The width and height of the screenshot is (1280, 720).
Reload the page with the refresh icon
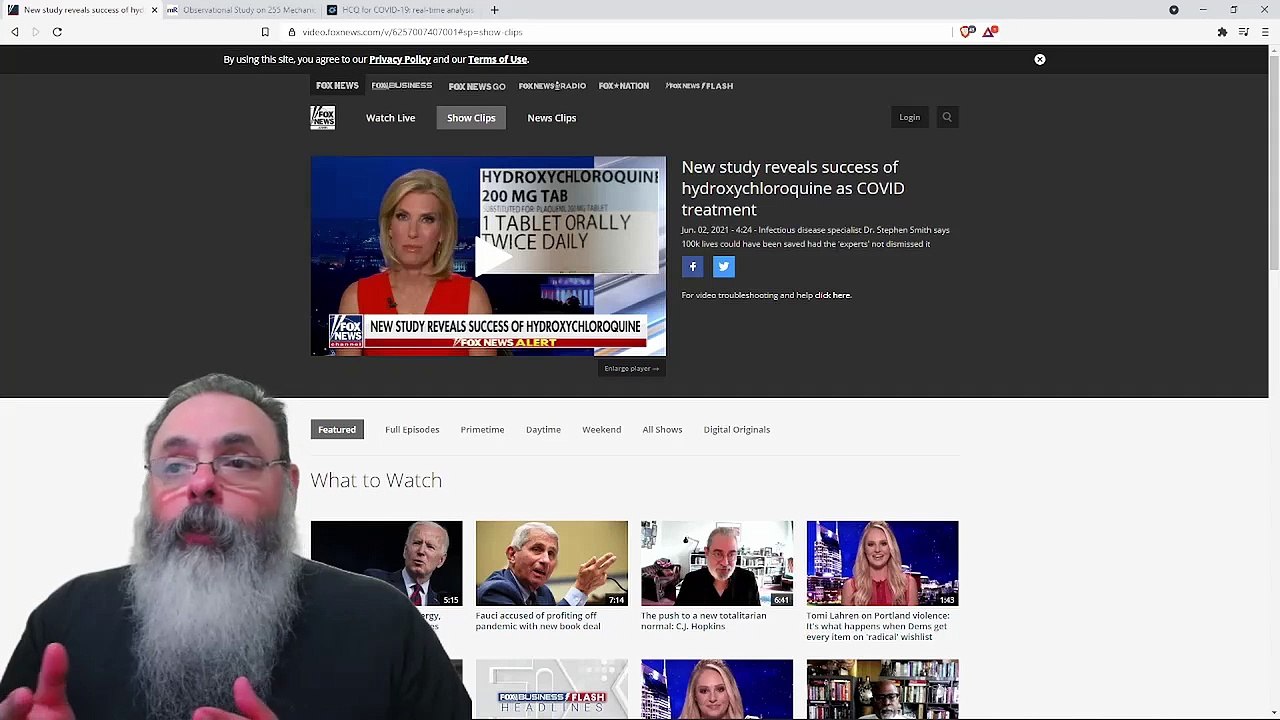pos(57,32)
